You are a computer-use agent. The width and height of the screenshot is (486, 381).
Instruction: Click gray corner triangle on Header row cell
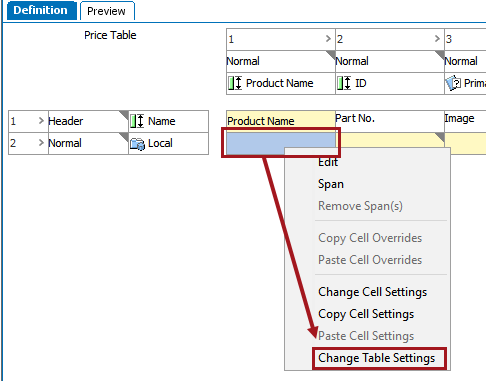124,115
